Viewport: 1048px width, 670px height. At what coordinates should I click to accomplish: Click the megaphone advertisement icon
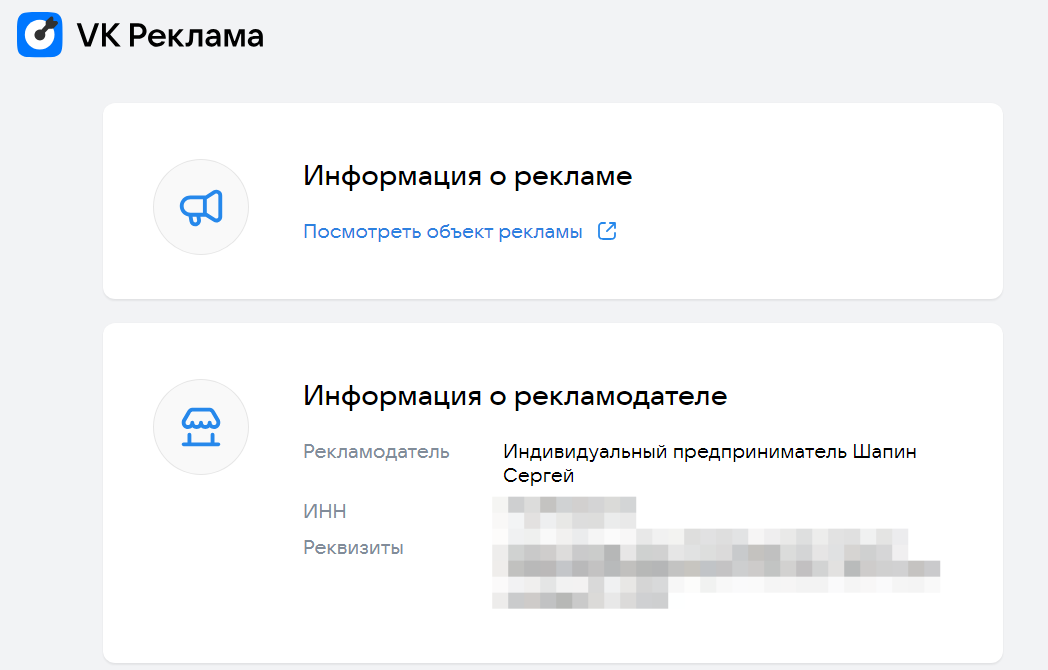coord(200,207)
